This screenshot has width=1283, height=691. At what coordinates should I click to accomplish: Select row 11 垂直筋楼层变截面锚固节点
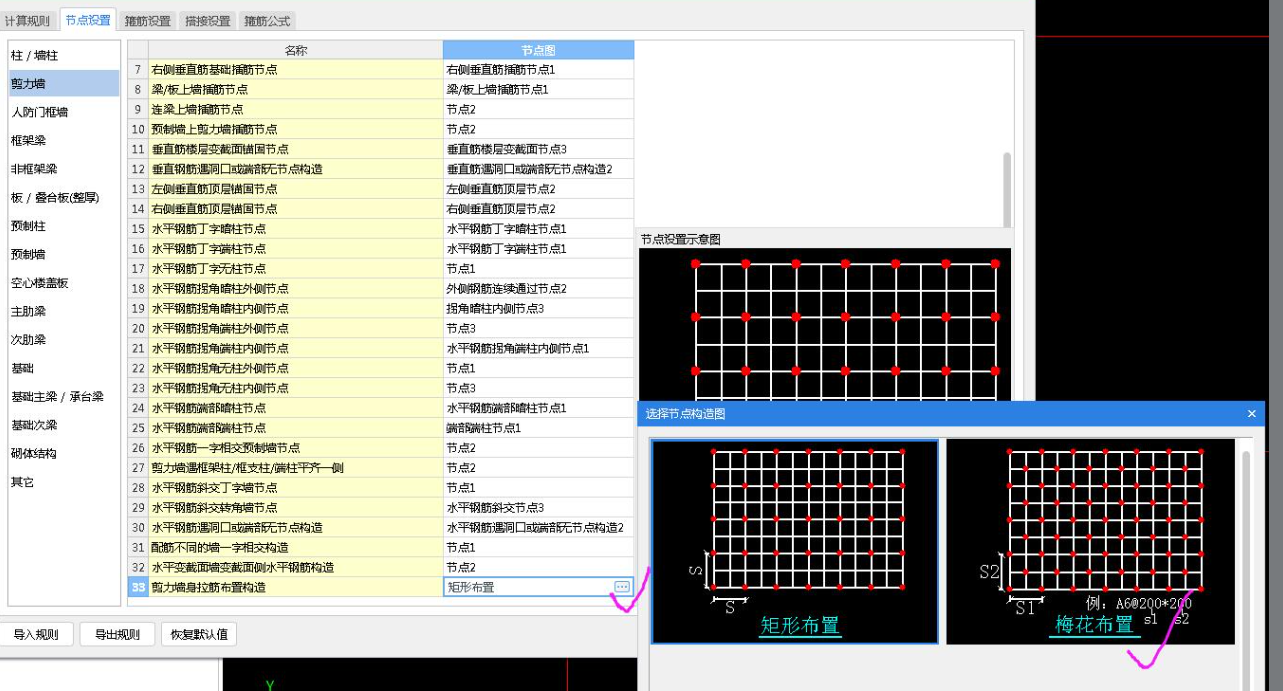point(296,149)
